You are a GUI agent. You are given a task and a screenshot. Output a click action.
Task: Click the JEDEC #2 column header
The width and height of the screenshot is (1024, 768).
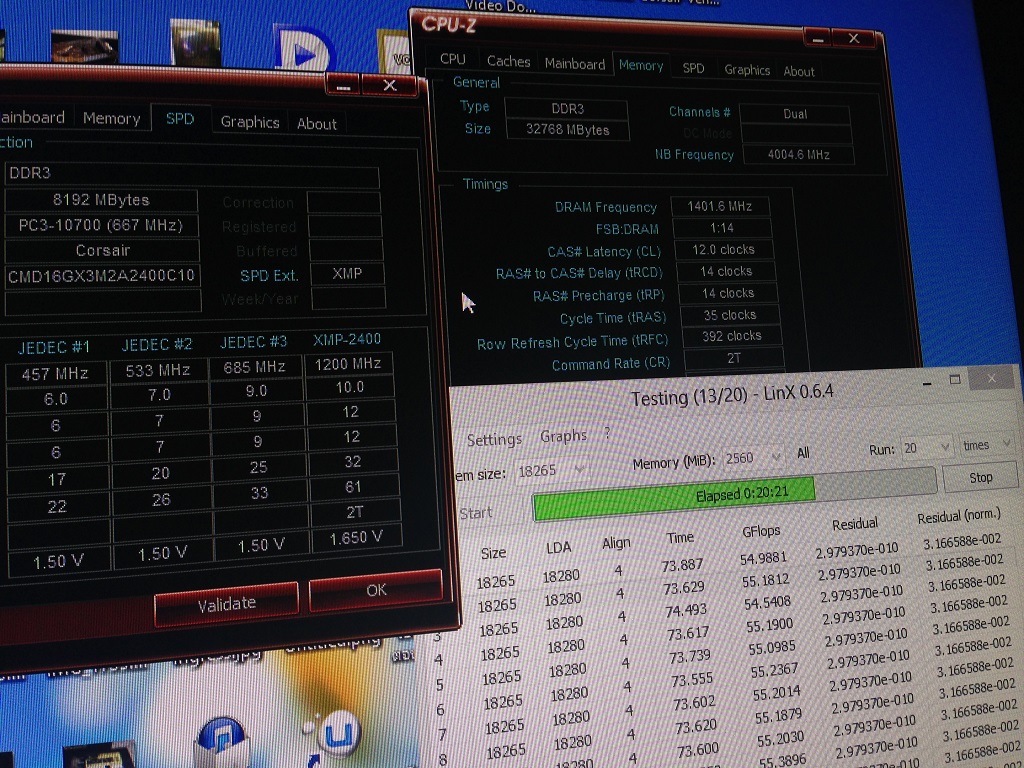pyautogui.click(x=157, y=345)
